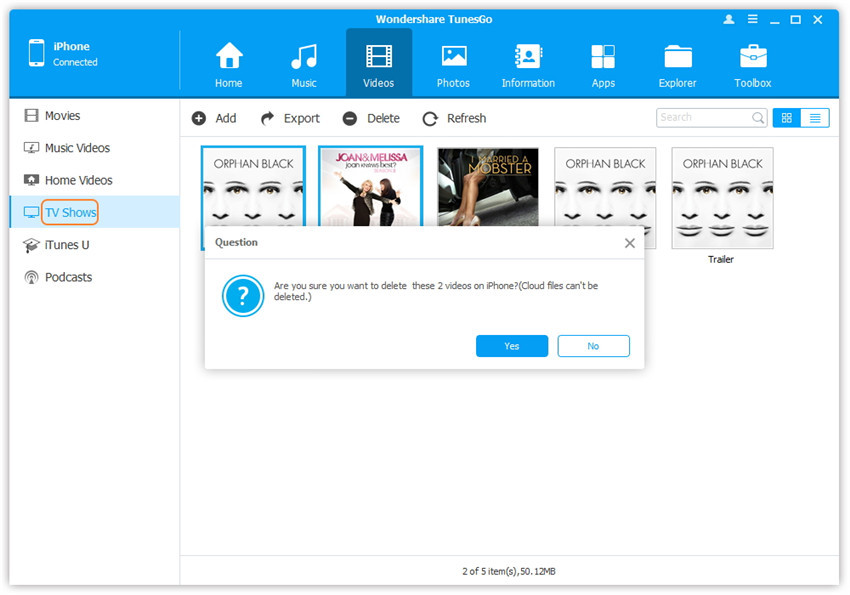The height and width of the screenshot is (595, 850).
Task: Cancel deletion with the No button
Action: (593, 346)
